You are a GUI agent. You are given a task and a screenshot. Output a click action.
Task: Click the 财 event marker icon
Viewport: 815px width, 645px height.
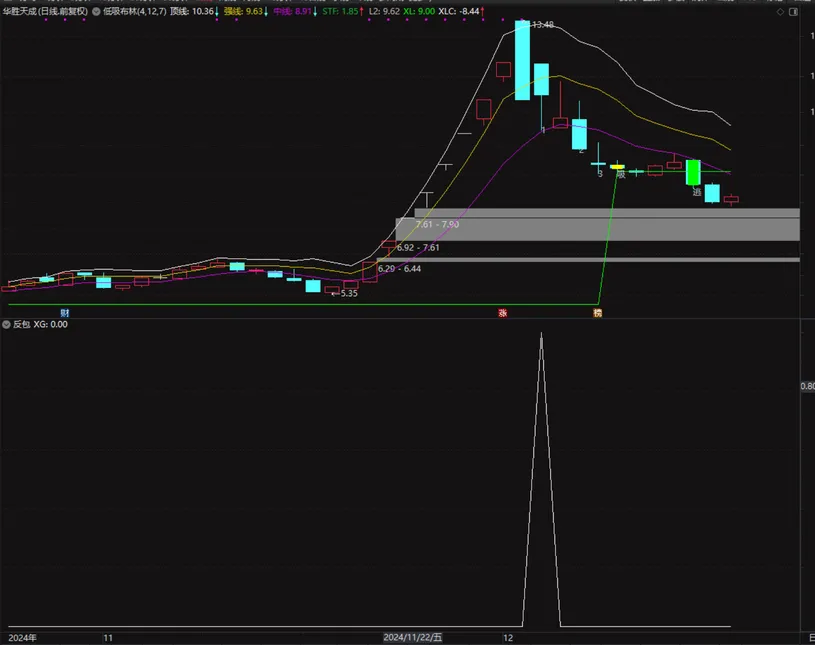pos(64,313)
